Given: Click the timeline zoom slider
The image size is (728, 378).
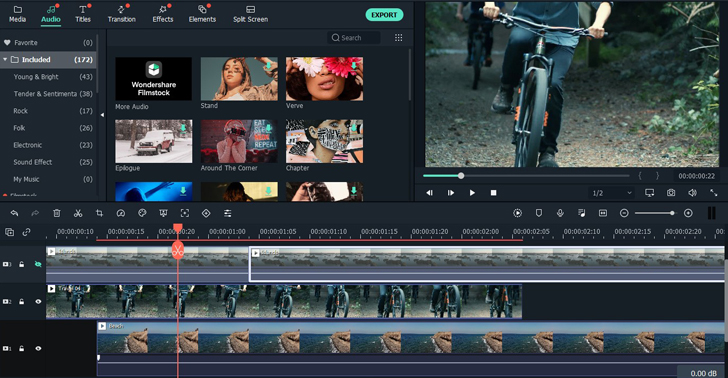Looking at the screenshot, I should click(655, 213).
